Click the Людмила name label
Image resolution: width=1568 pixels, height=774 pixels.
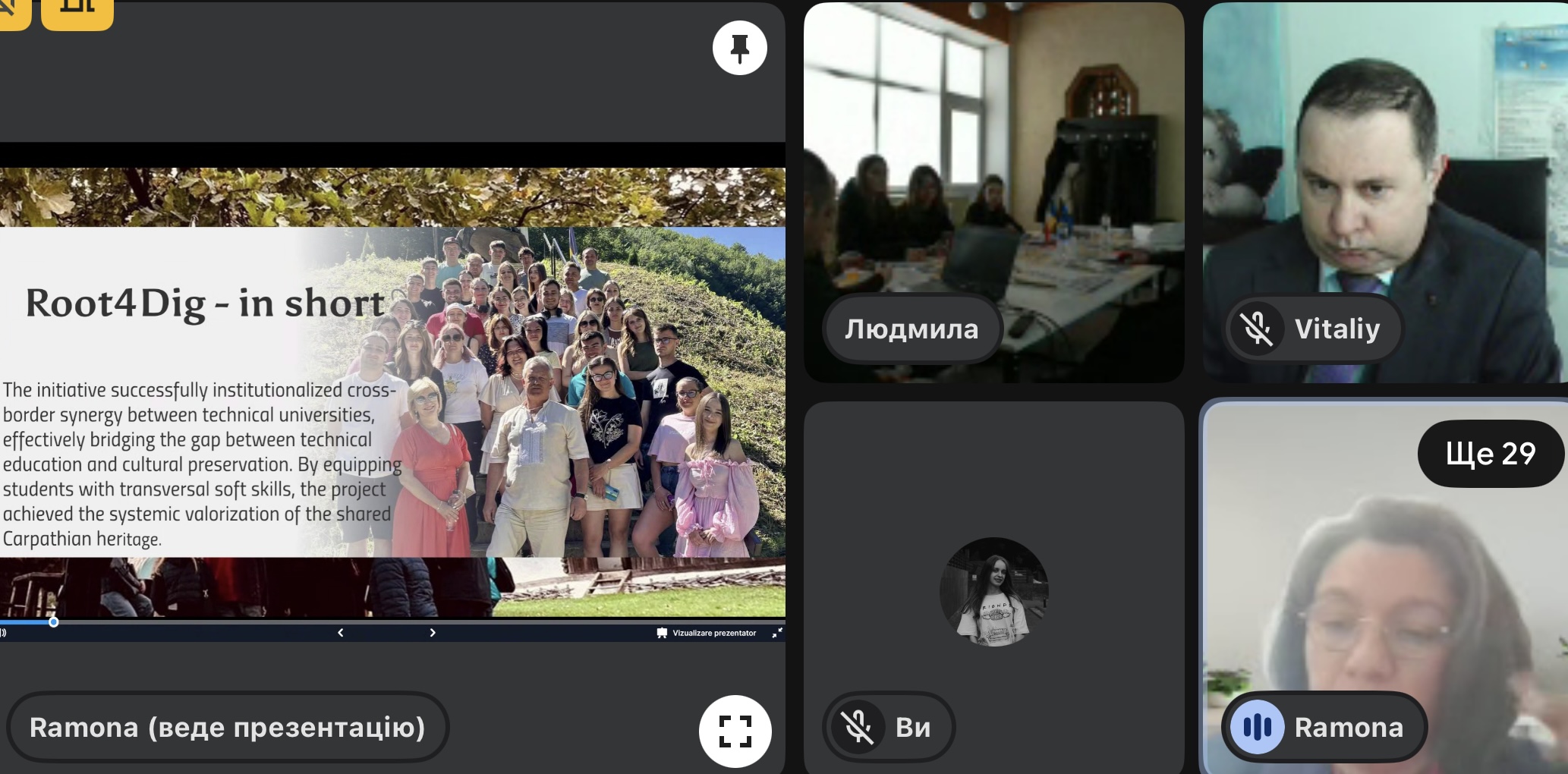coord(912,329)
